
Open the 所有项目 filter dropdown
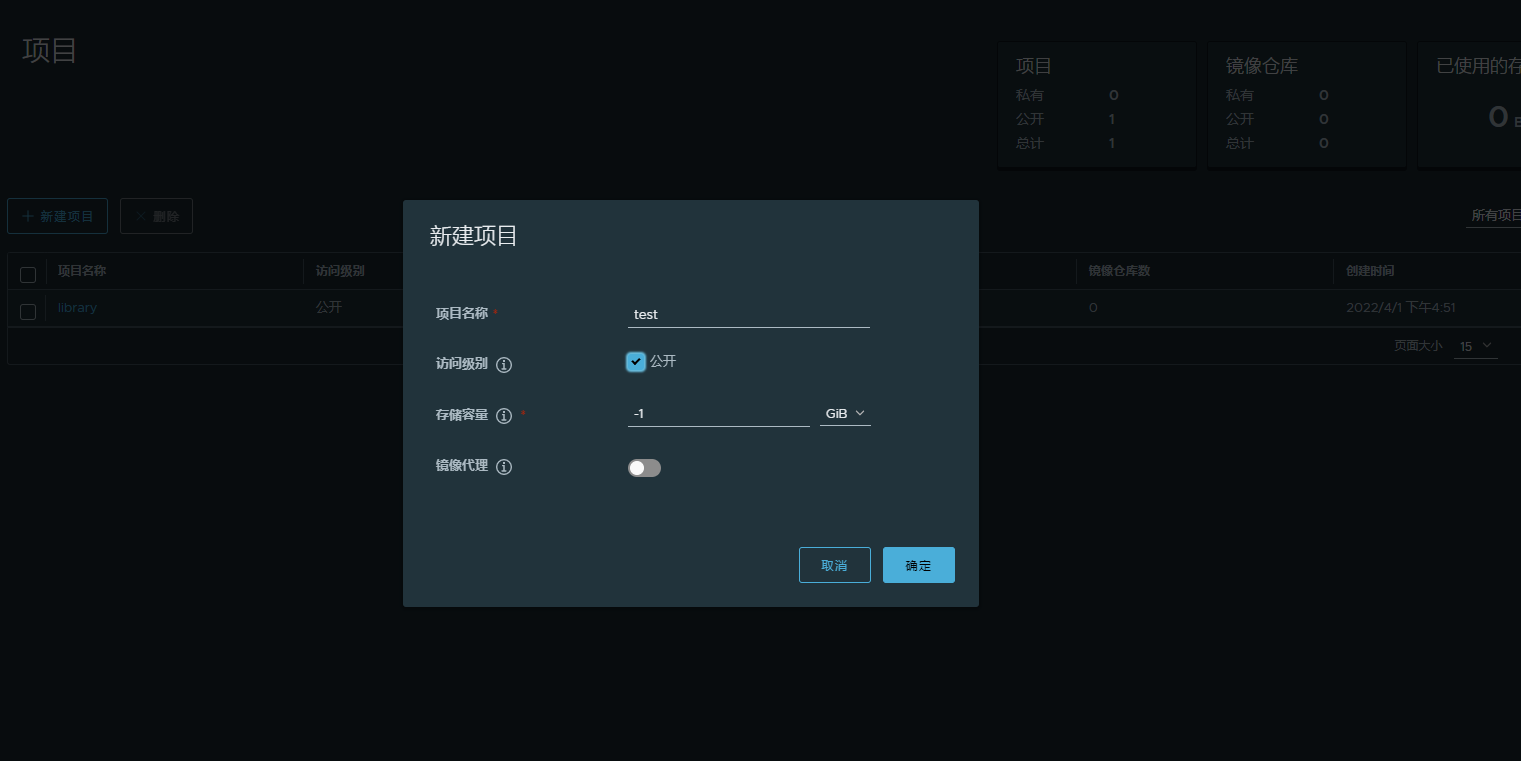pos(1494,215)
